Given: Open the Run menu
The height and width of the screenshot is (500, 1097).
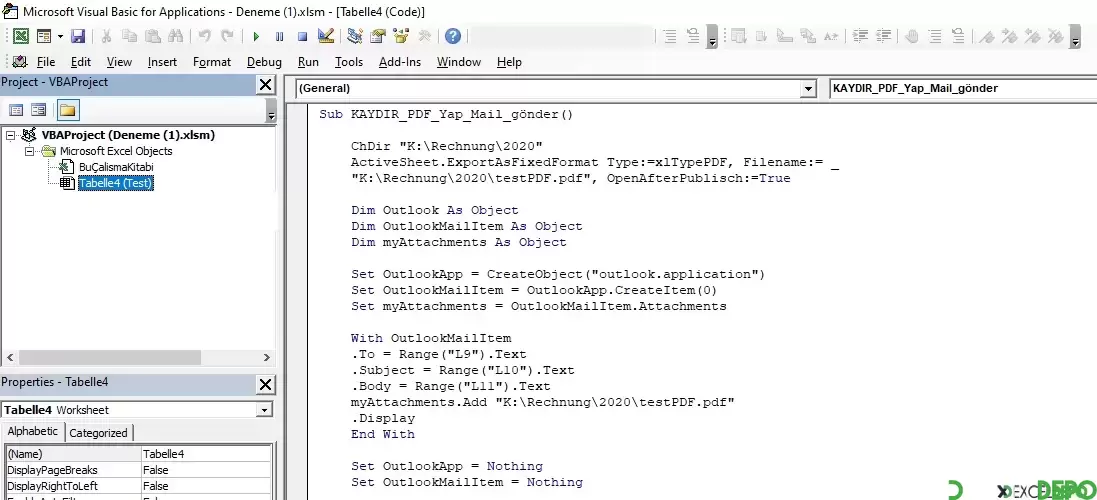Looking at the screenshot, I should 308,62.
